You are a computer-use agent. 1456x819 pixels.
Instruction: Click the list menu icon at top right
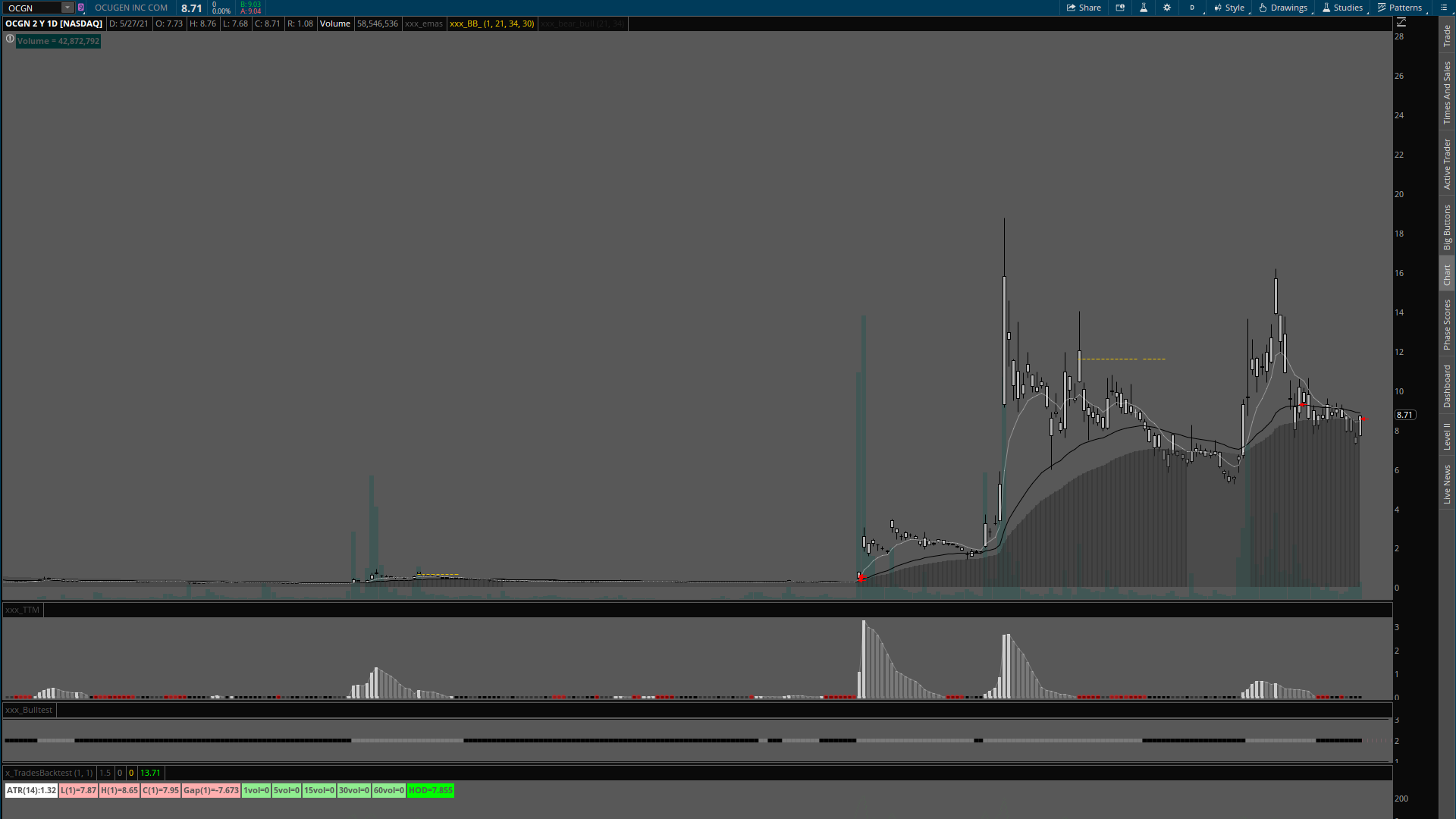pos(1443,8)
